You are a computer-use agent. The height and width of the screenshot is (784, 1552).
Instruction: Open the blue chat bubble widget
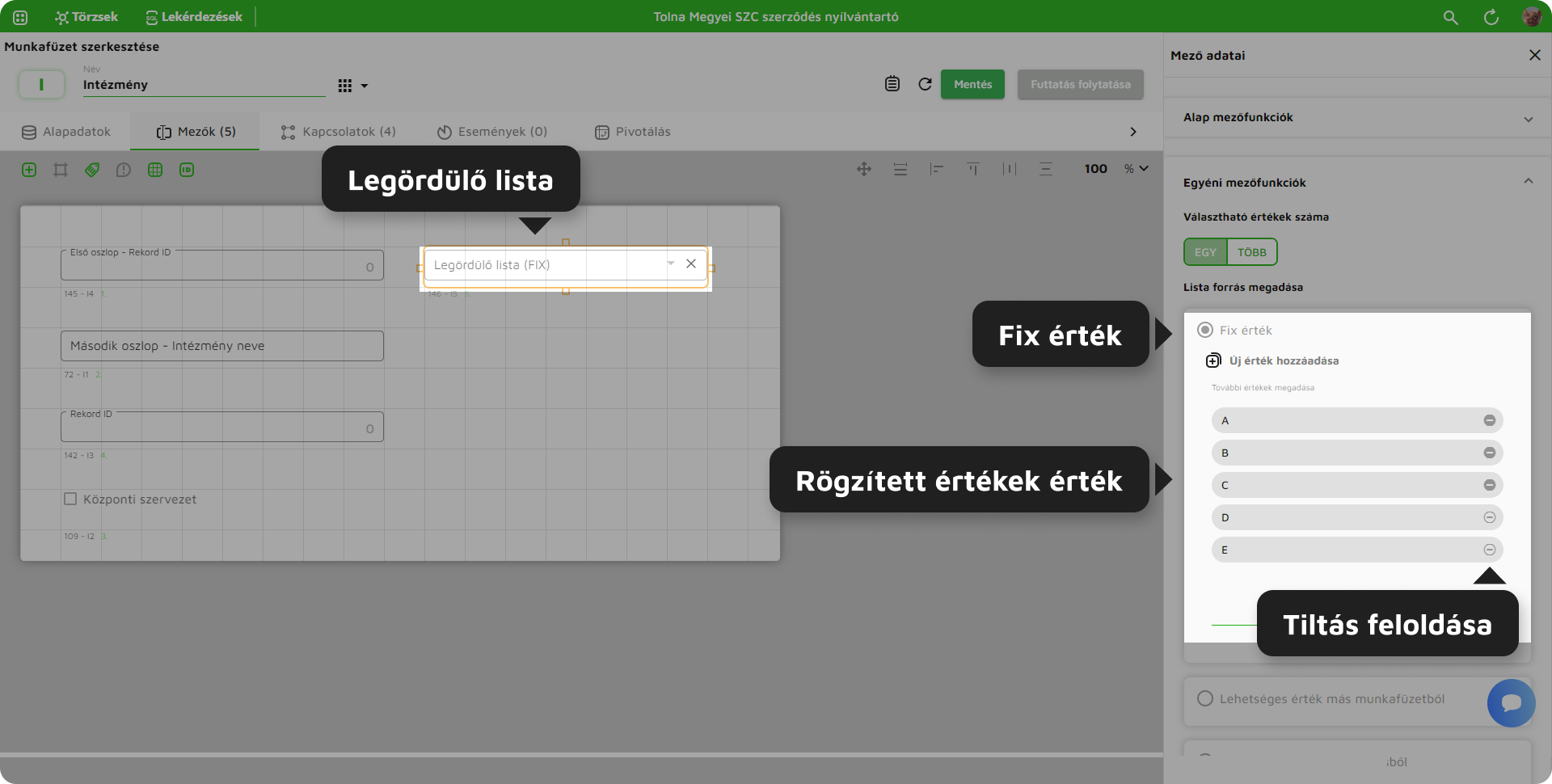[x=1511, y=702]
